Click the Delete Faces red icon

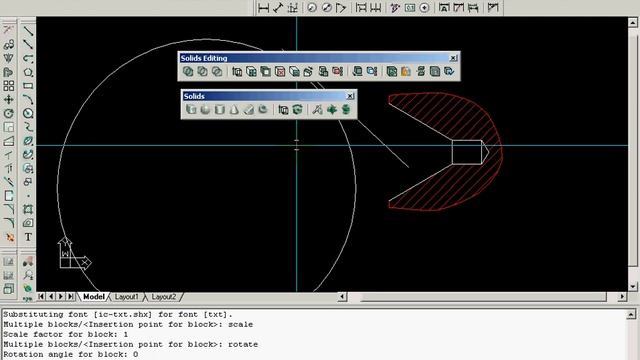(x=280, y=71)
